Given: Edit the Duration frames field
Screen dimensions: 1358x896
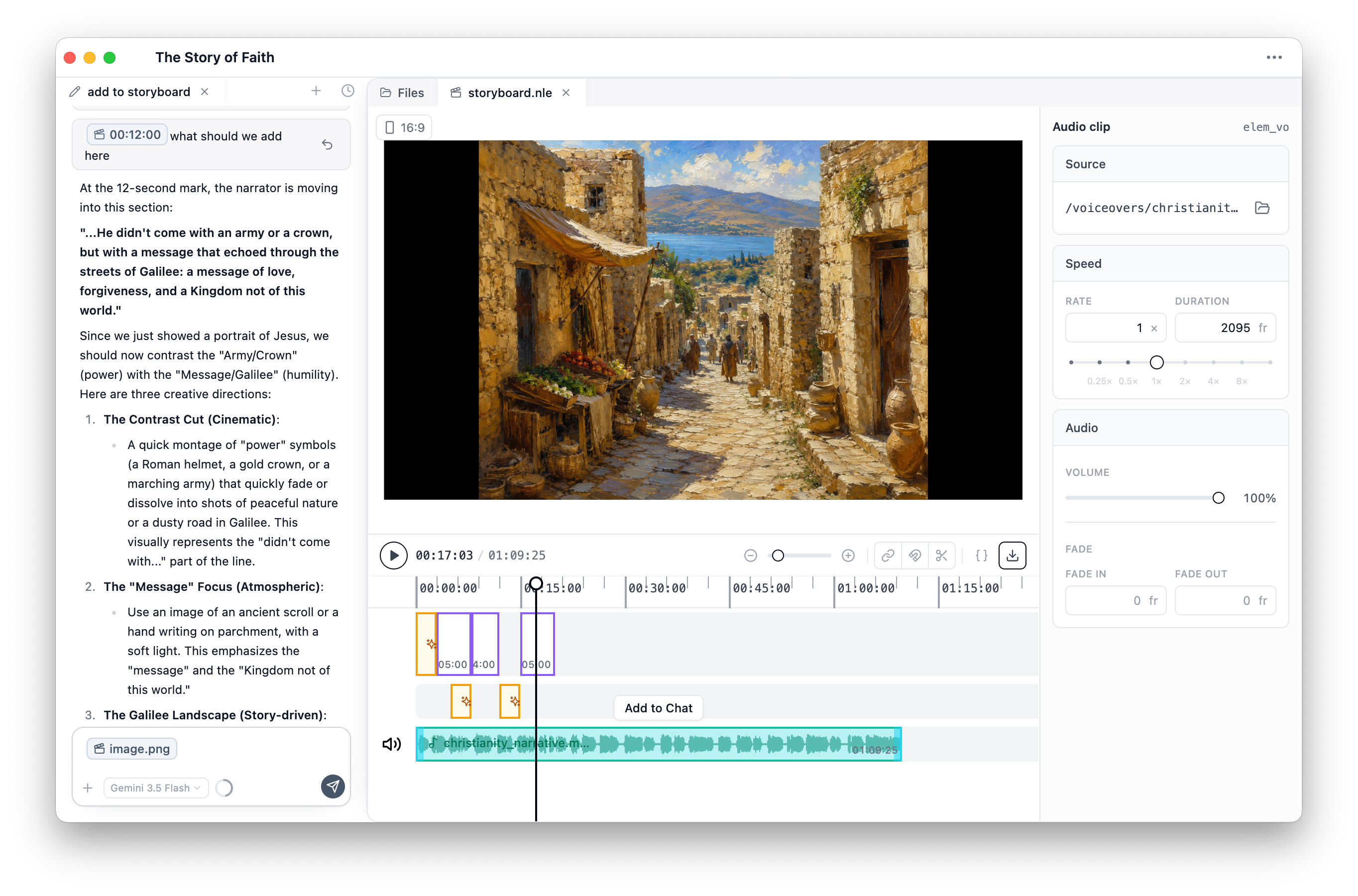Looking at the screenshot, I should click(x=1225, y=328).
